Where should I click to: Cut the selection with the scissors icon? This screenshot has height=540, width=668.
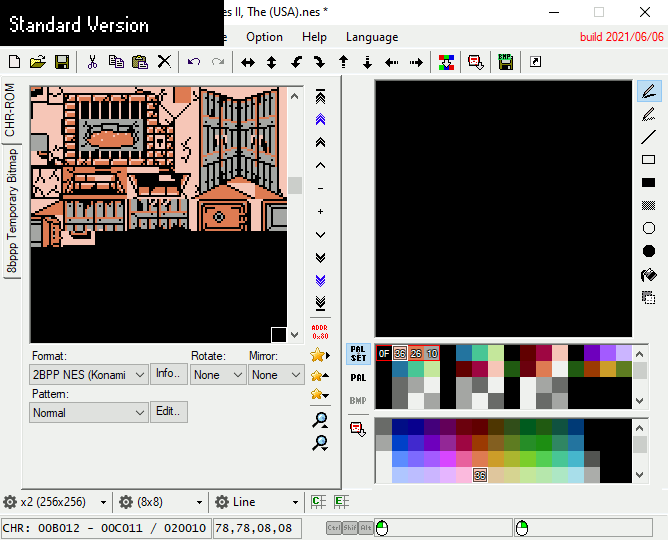point(92,62)
